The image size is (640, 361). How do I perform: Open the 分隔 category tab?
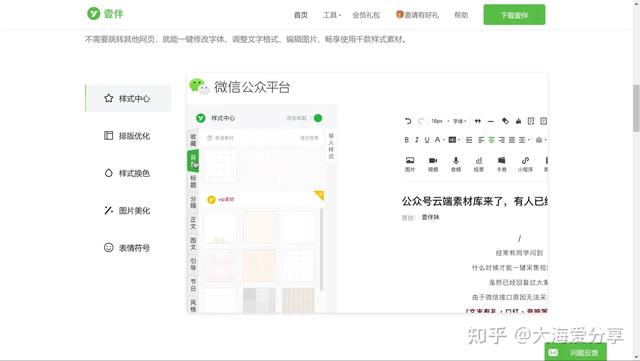coord(193,202)
